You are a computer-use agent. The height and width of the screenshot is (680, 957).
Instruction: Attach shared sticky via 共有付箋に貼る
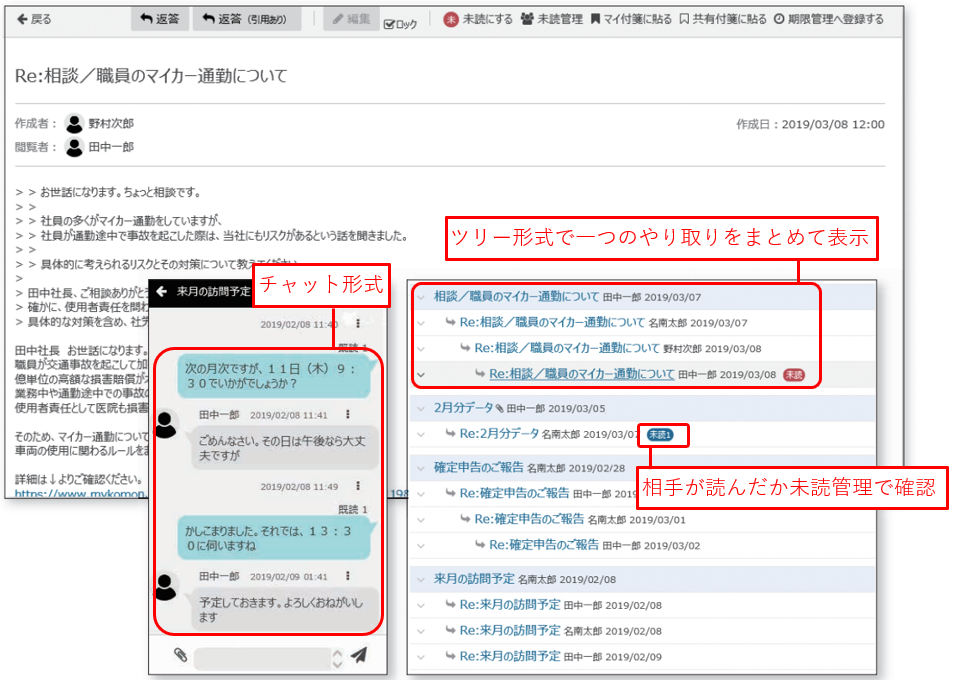pyautogui.click(x=721, y=19)
